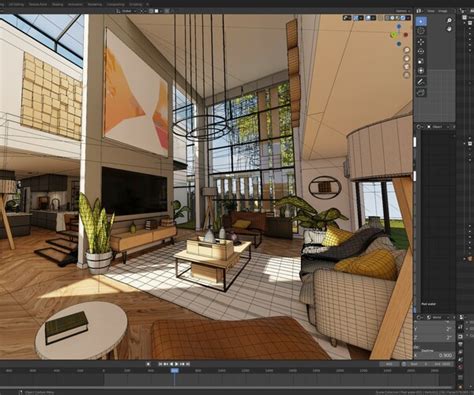Screen dimensions: 474x395
Task: Click the image editor zoom magnifier icon
Action: point(449,20)
